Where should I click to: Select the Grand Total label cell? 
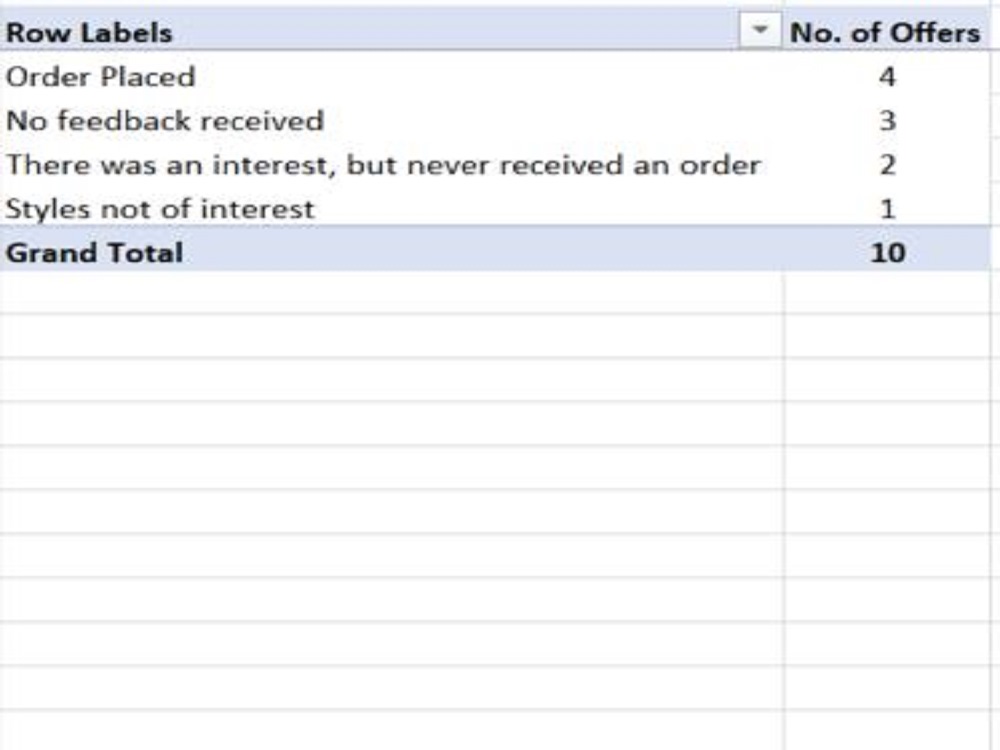coord(392,252)
